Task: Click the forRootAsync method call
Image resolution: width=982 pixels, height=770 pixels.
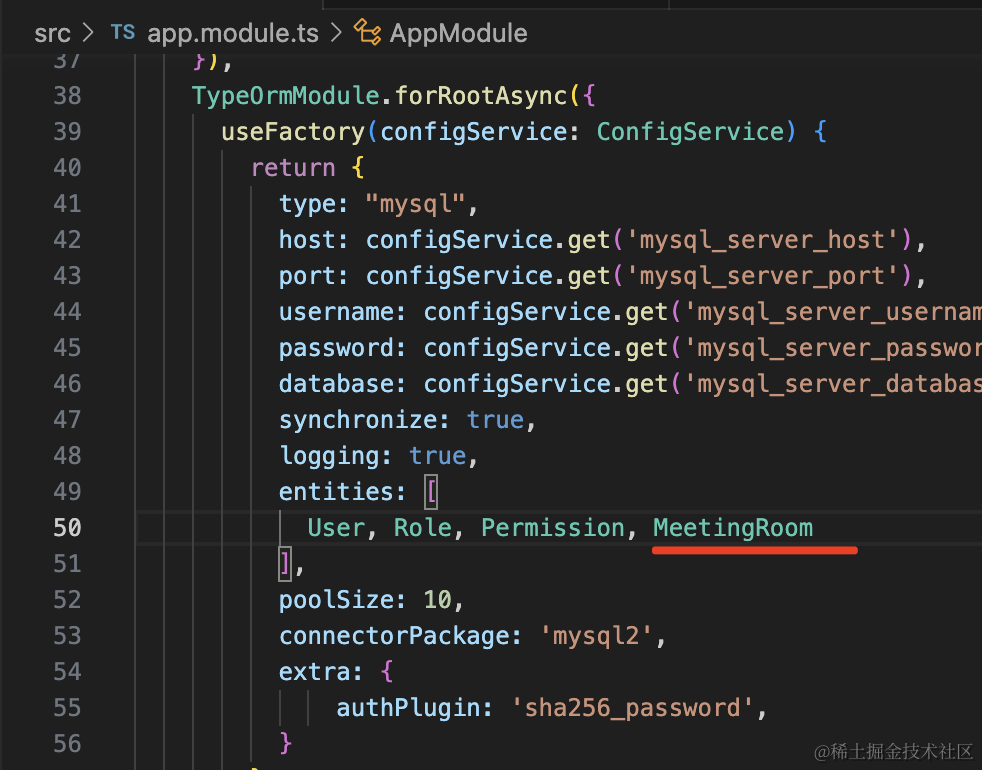Action: pos(481,95)
